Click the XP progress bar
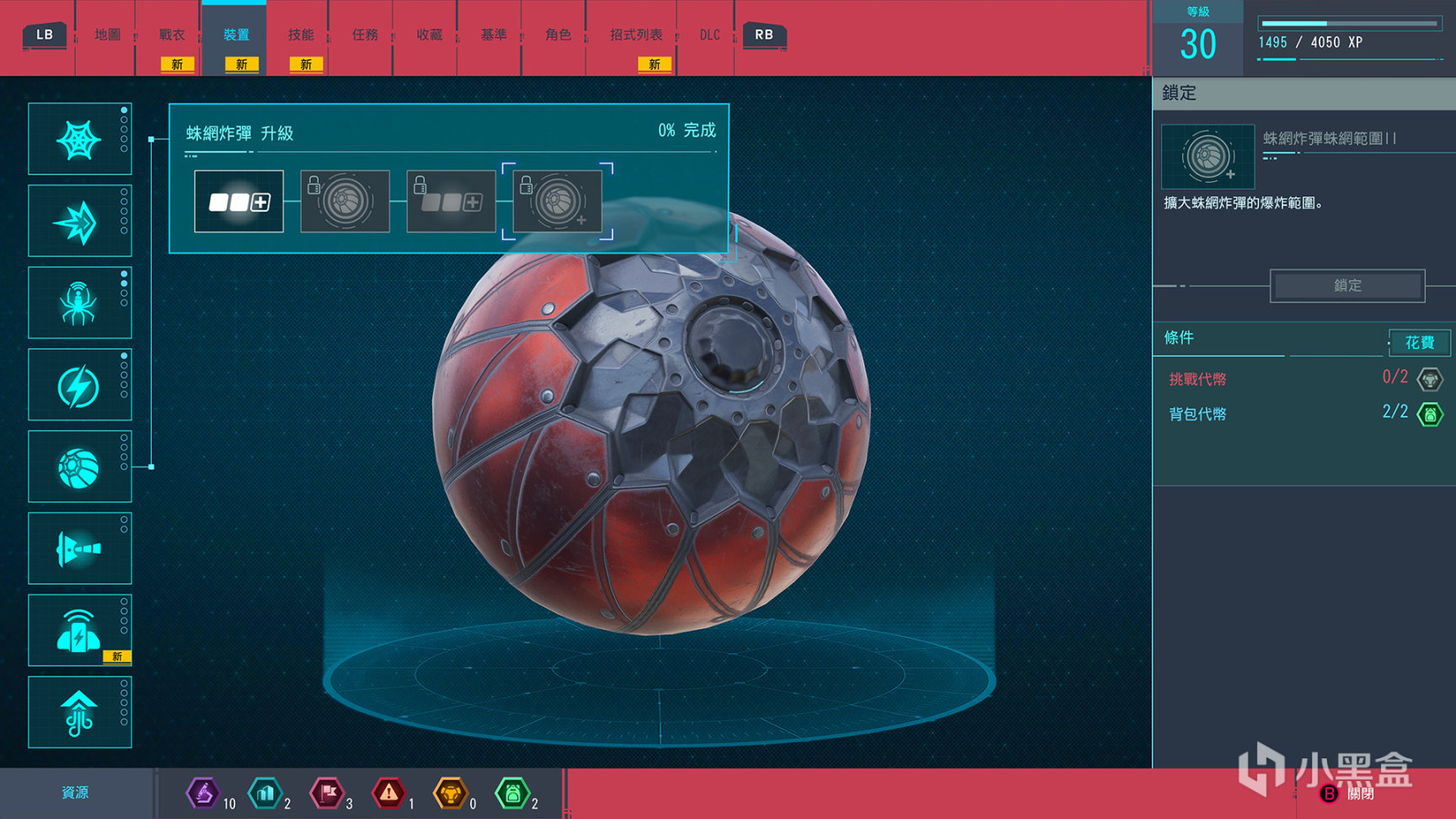The width and height of the screenshot is (1456, 819). pyautogui.click(x=1349, y=24)
